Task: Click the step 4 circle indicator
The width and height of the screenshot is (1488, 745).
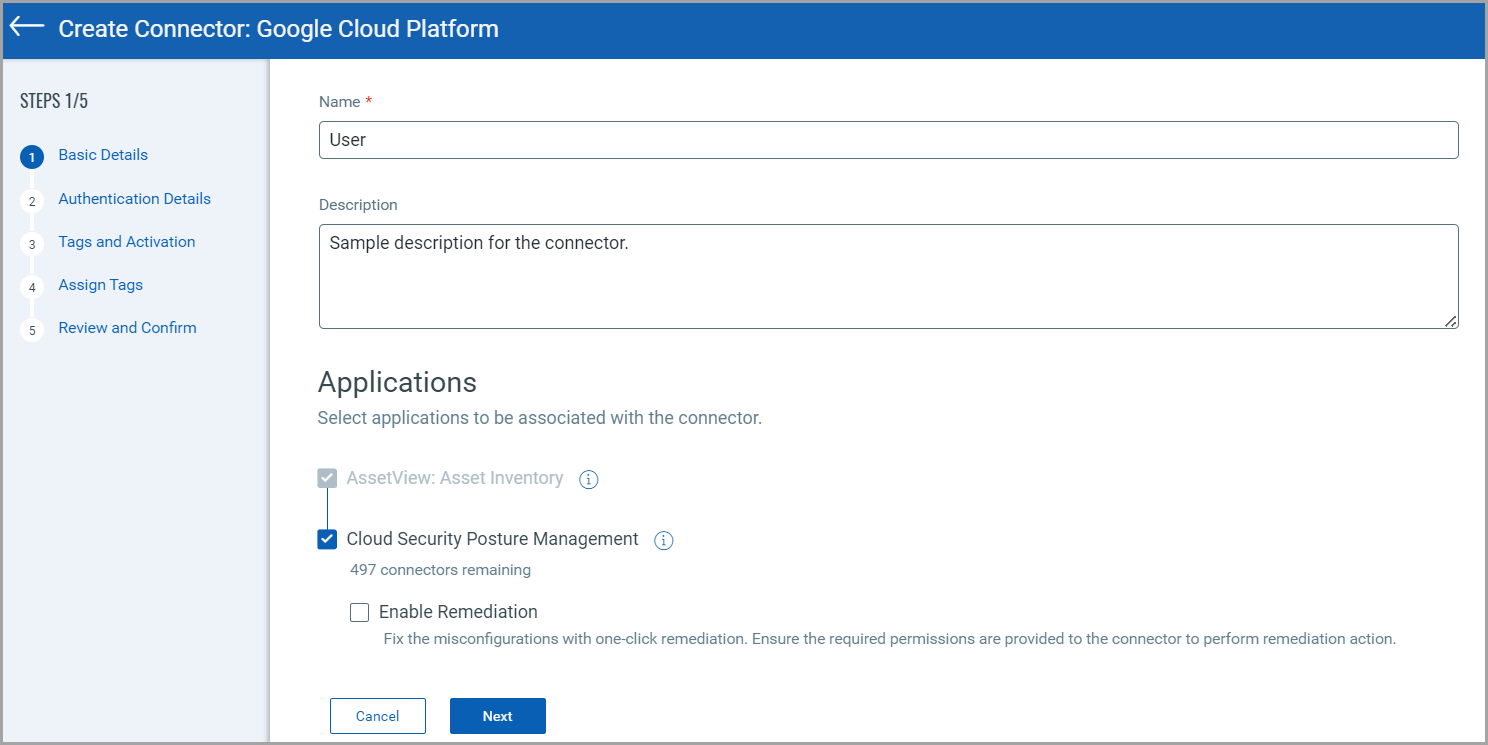Action: click(31, 286)
